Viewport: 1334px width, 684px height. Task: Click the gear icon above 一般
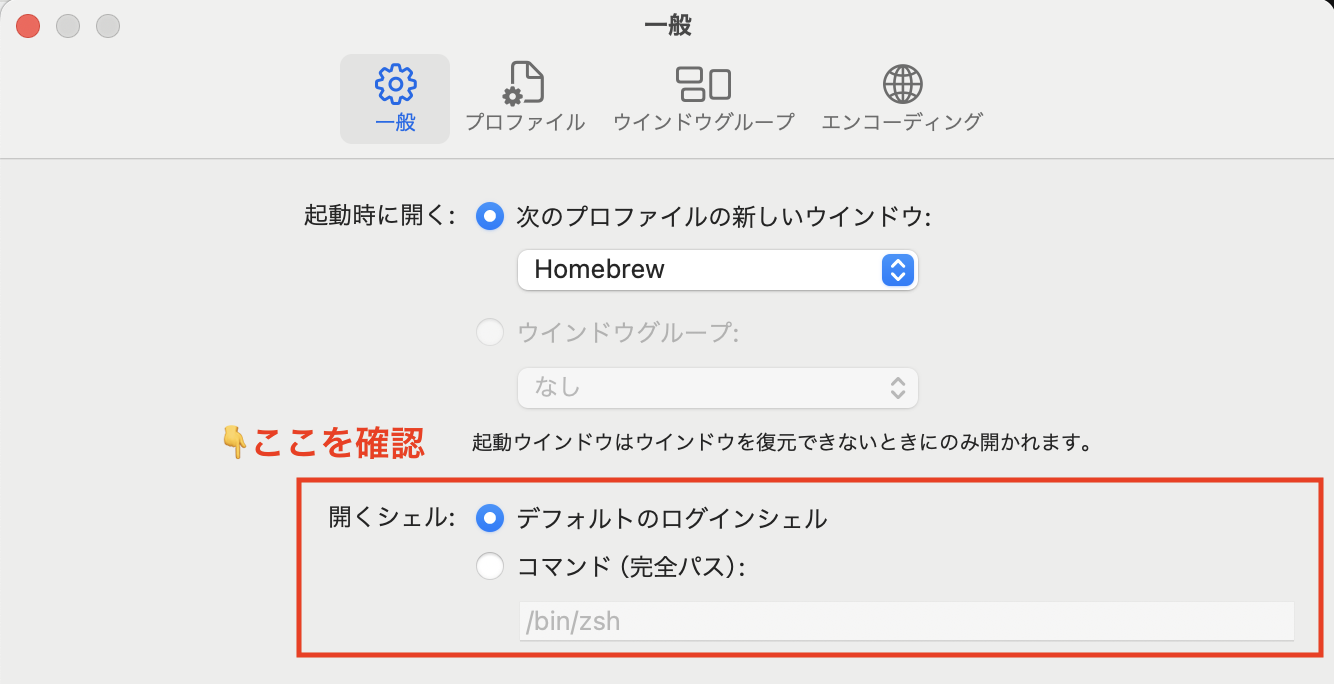394,84
